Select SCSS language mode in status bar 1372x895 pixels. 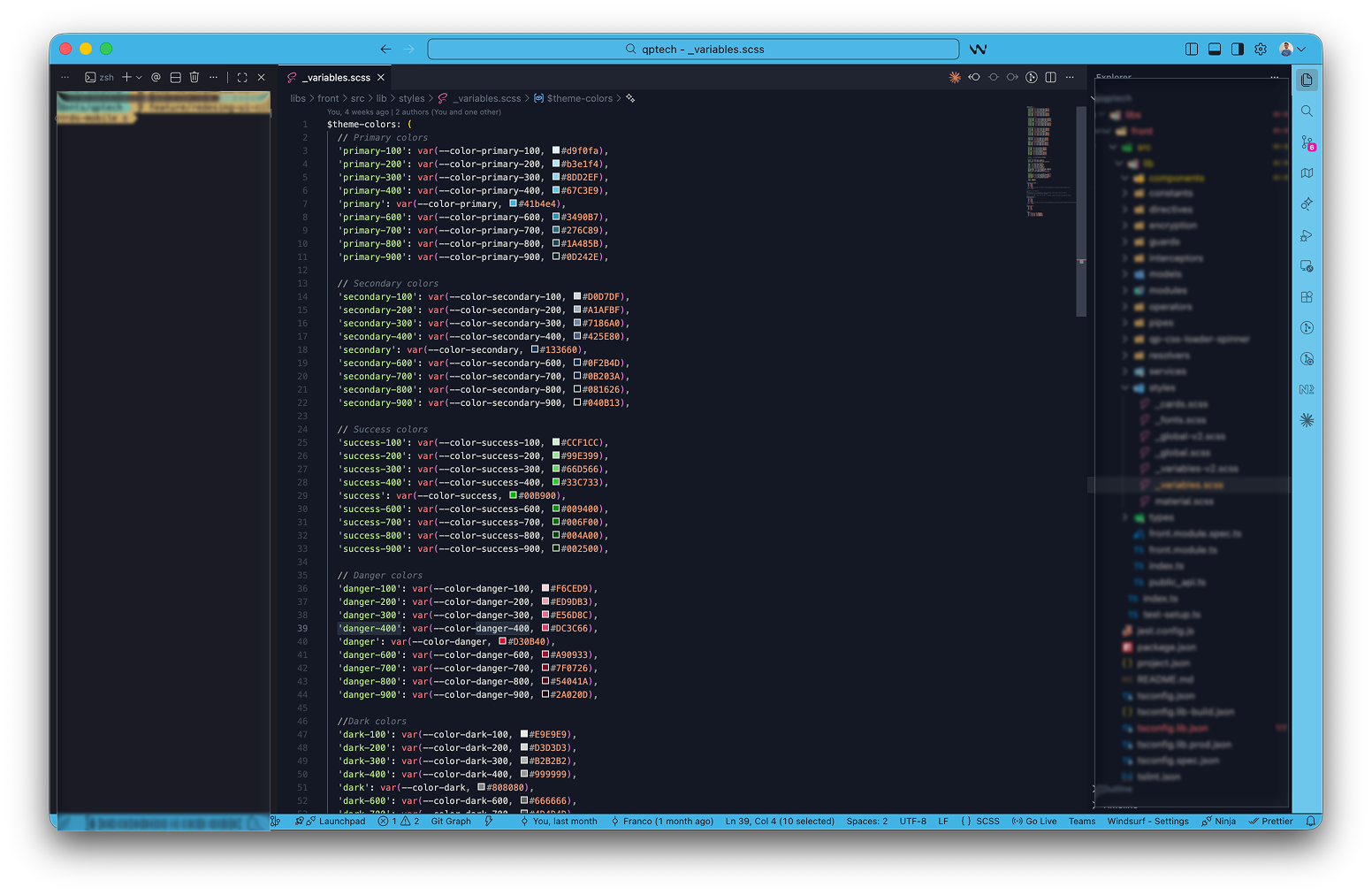pyautogui.click(x=984, y=821)
